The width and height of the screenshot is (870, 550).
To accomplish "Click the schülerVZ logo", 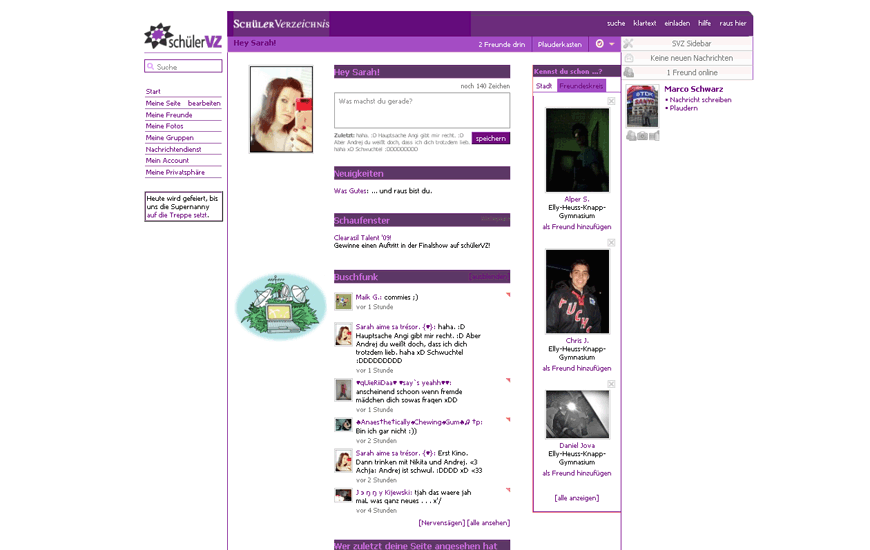I will (x=183, y=37).
